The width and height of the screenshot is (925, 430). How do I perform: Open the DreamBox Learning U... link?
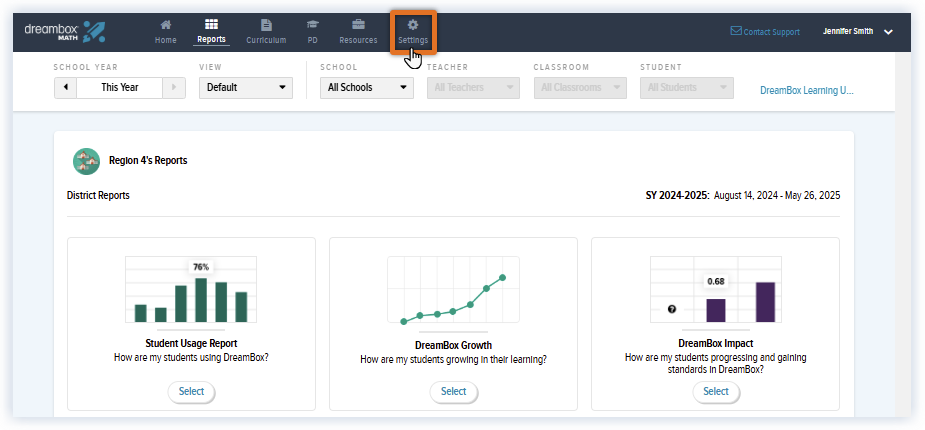(806, 91)
